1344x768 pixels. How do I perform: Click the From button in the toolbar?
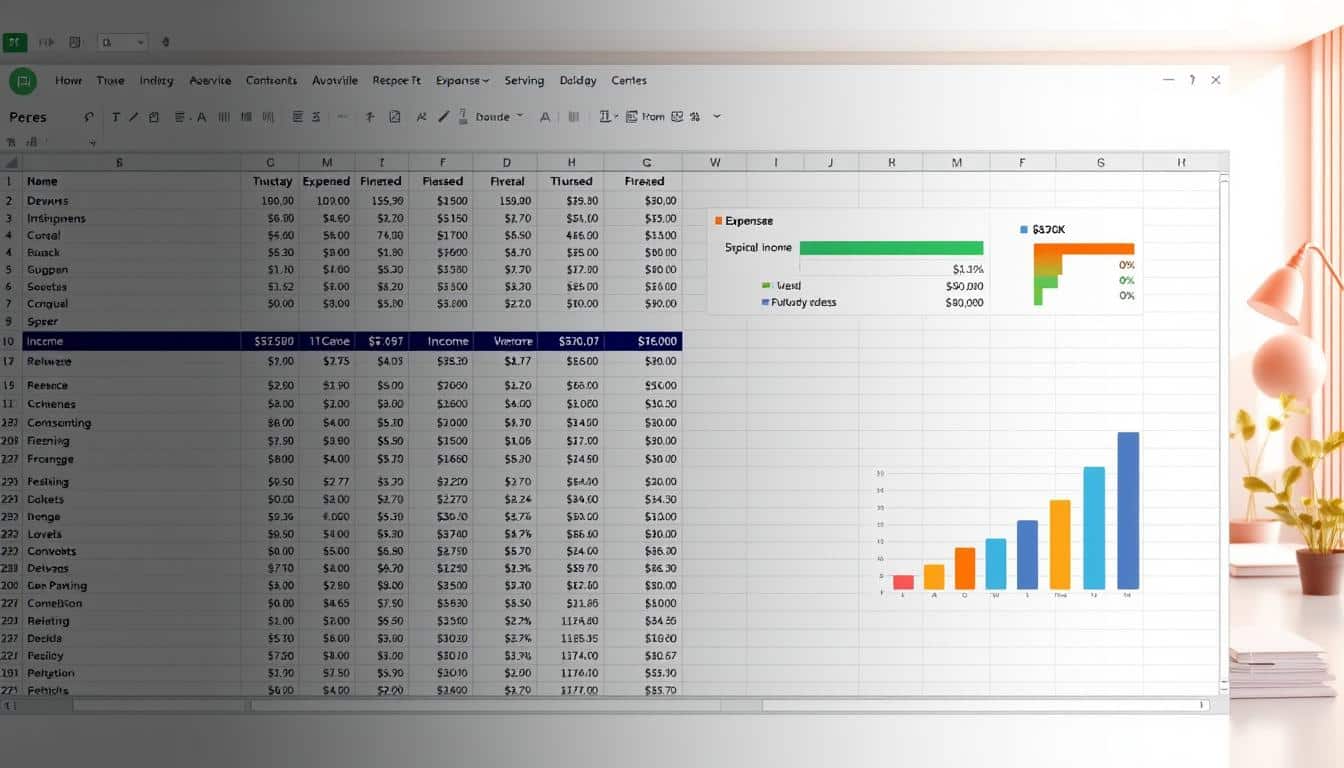coord(653,117)
